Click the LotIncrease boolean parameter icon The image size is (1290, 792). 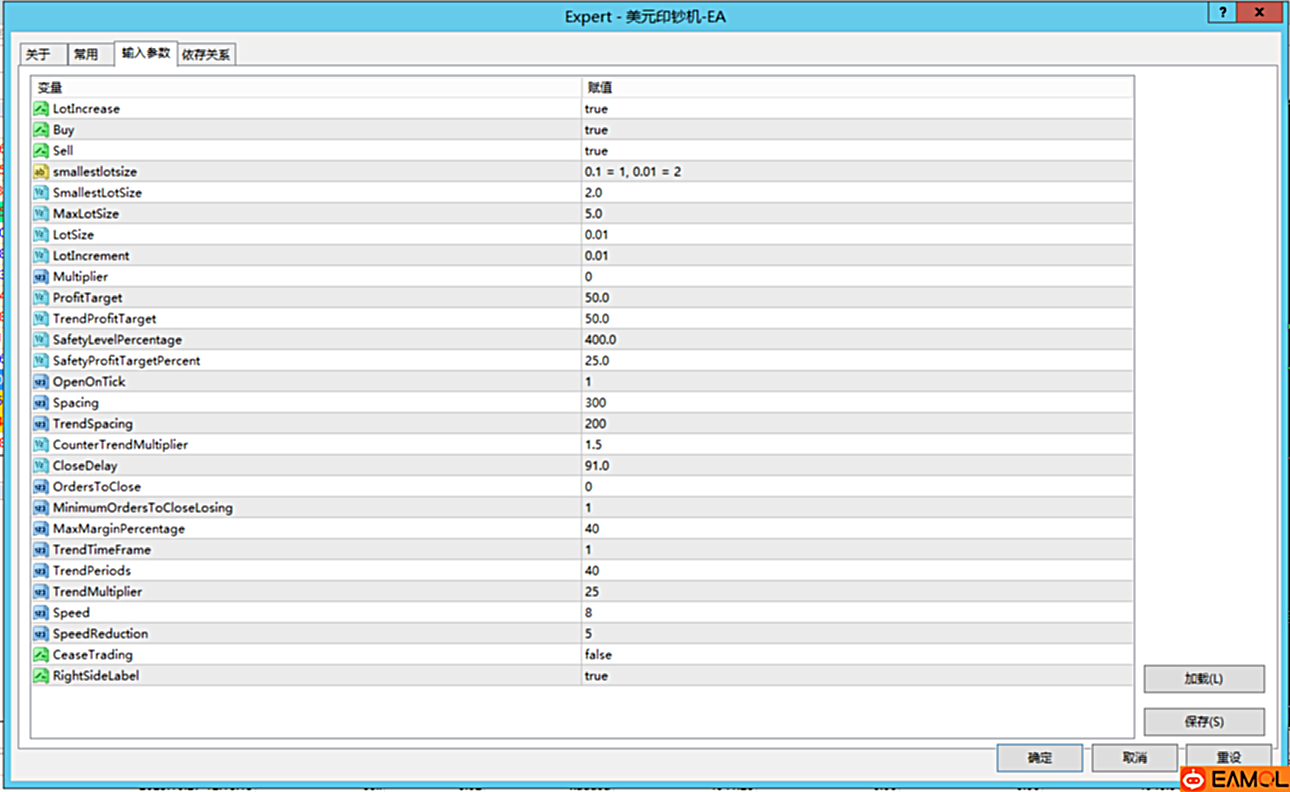point(41,109)
